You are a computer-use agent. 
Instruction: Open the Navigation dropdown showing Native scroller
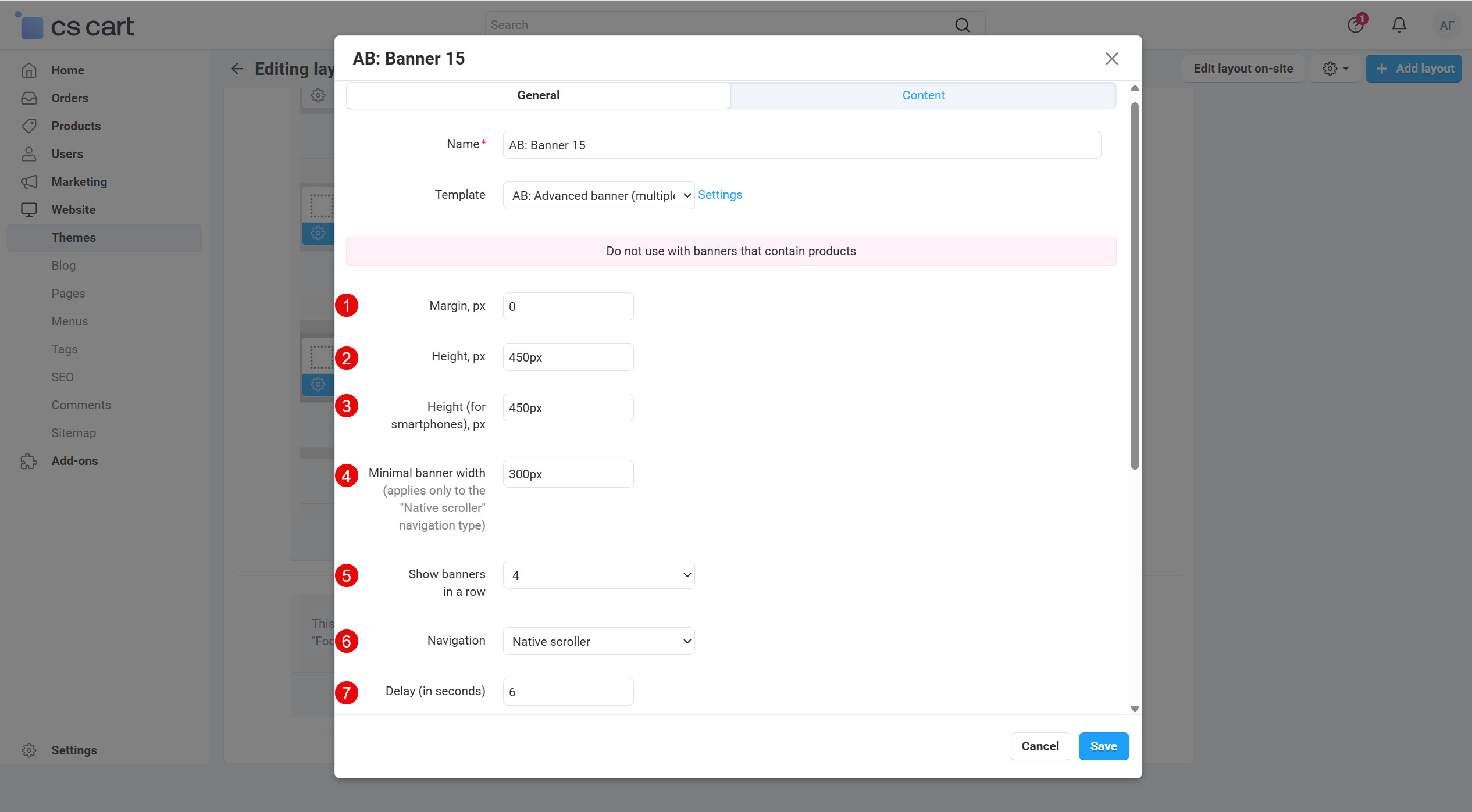598,641
